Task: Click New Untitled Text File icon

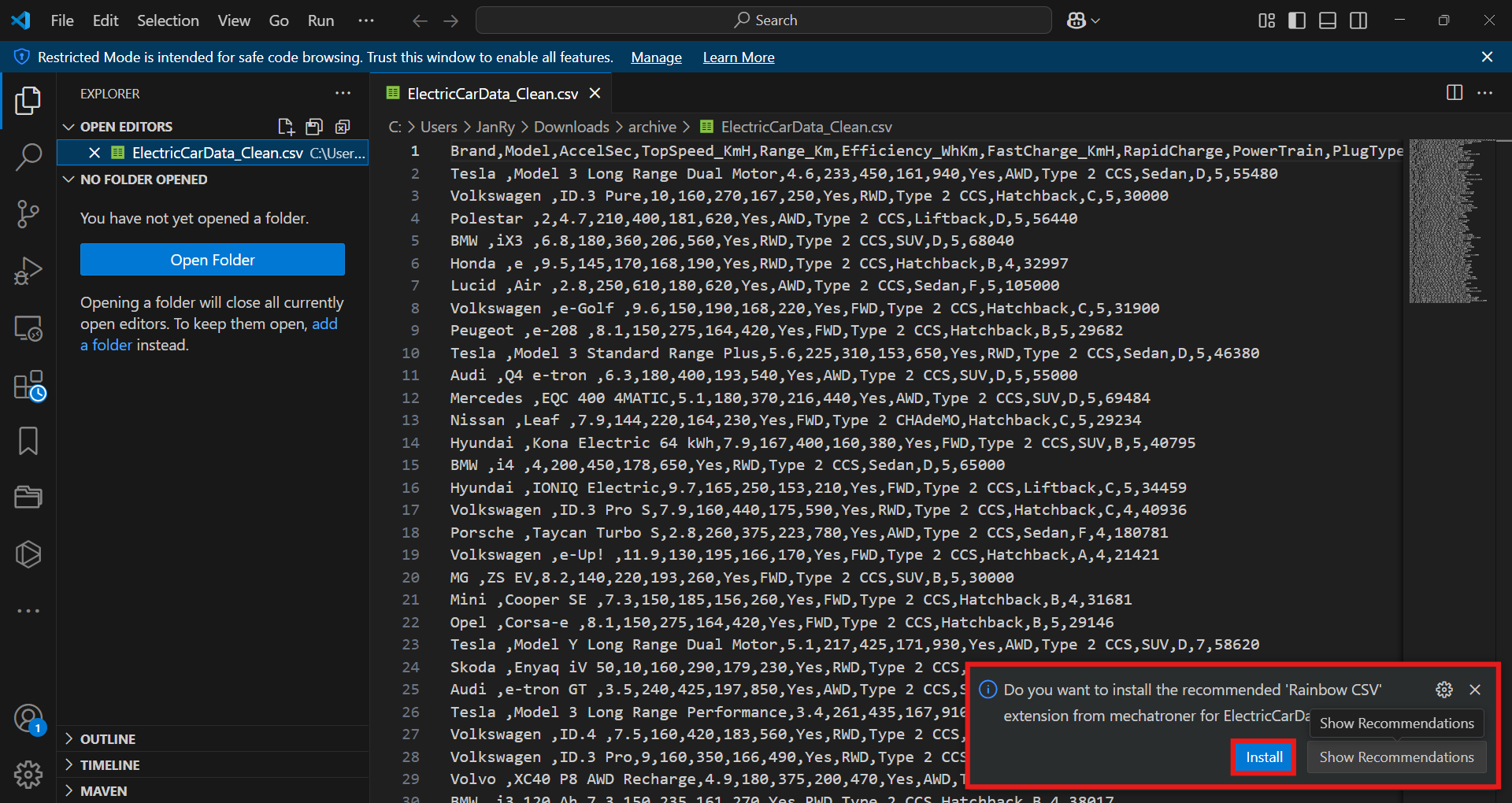Action: (x=286, y=127)
